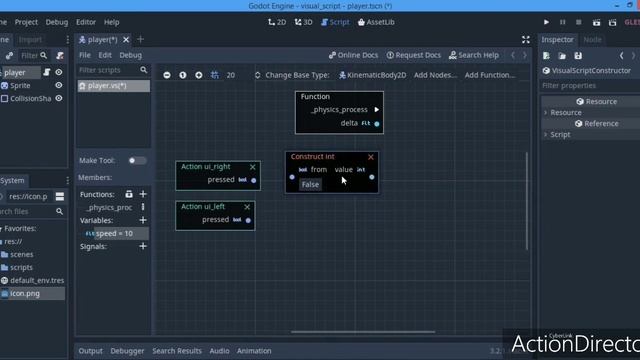640x360 pixels.
Task: Remove the Action ui_left node
Action: pyautogui.click(x=247, y=207)
